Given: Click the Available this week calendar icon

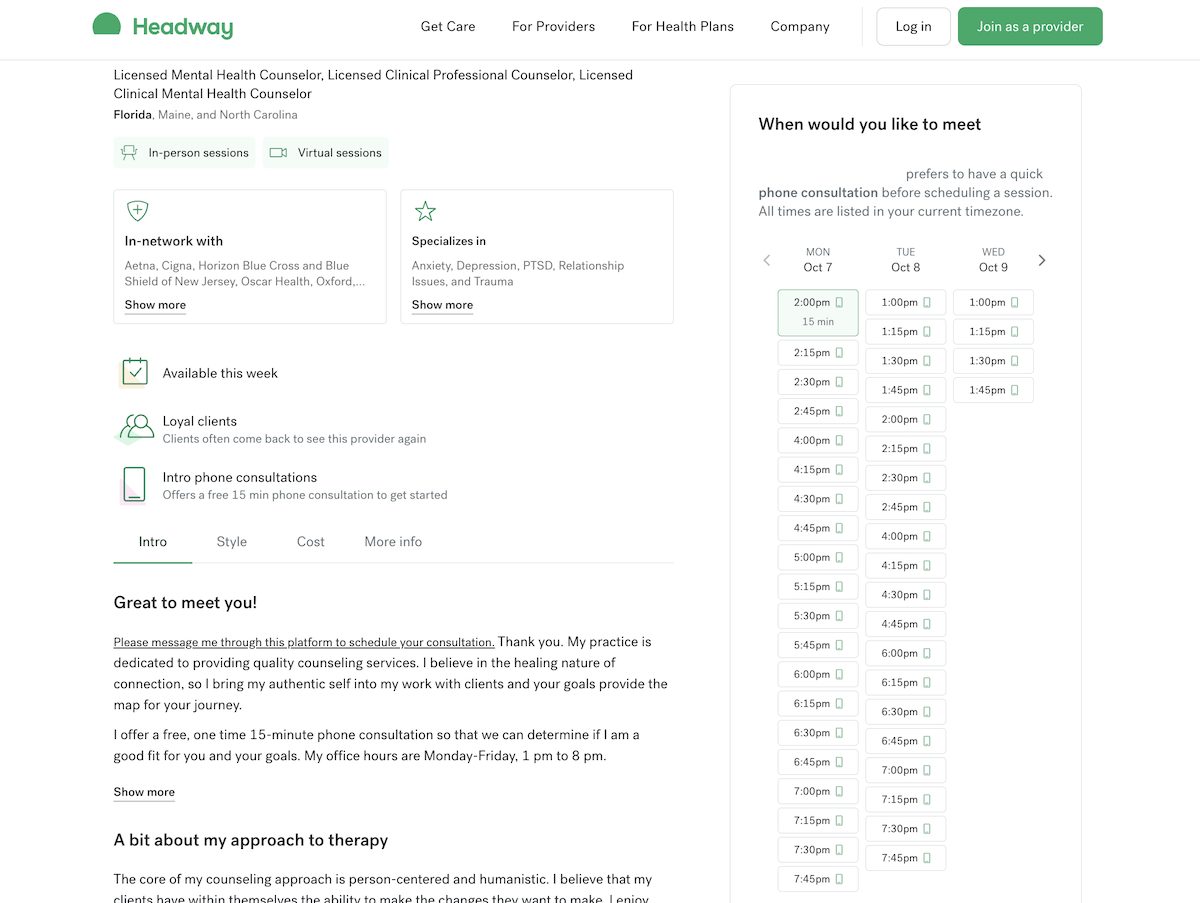Looking at the screenshot, I should pos(135,372).
